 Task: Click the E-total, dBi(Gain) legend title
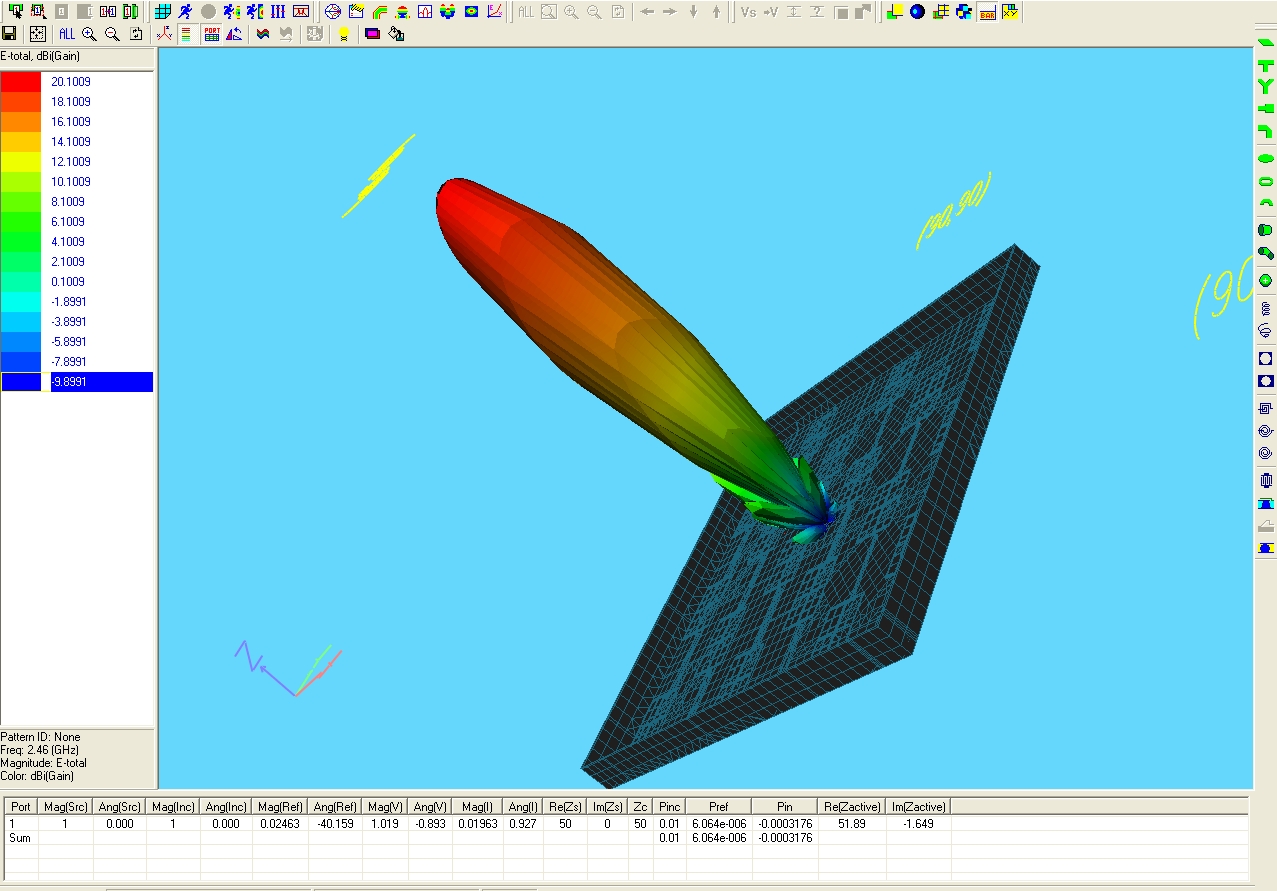pyautogui.click(x=40, y=56)
